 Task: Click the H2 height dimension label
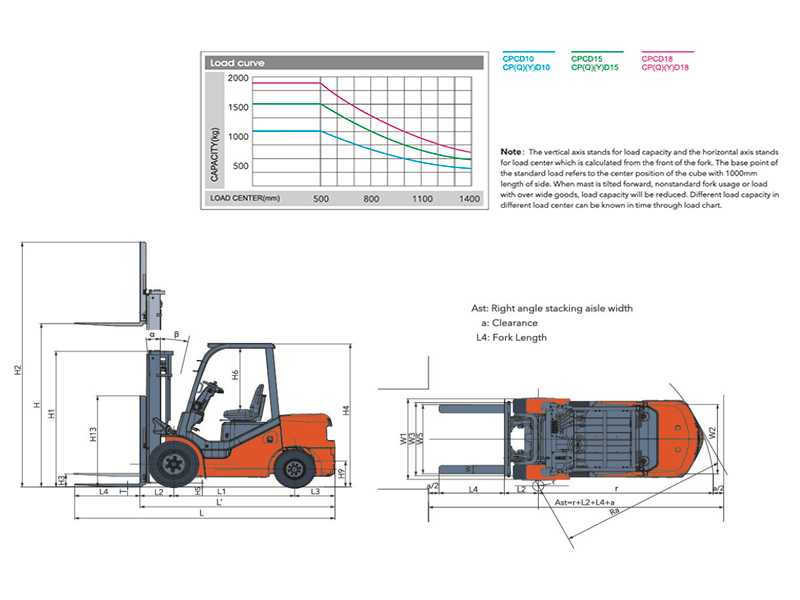click(x=18, y=370)
